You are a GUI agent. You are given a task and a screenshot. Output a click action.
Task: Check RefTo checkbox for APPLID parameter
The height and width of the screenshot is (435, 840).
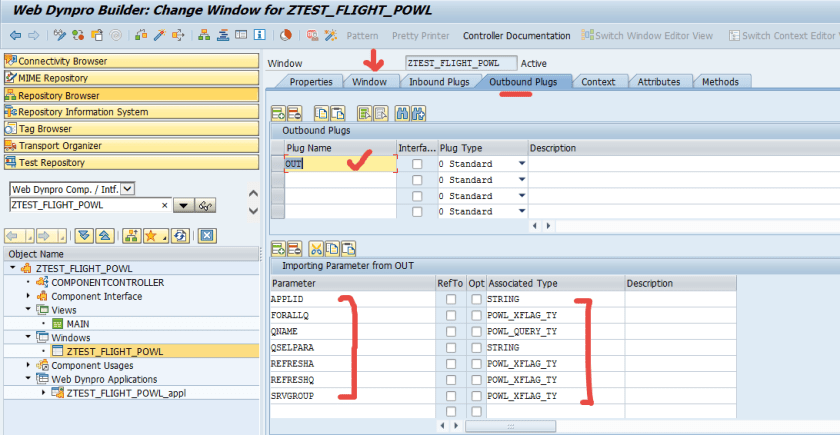pyautogui.click(x=452, y=300)
